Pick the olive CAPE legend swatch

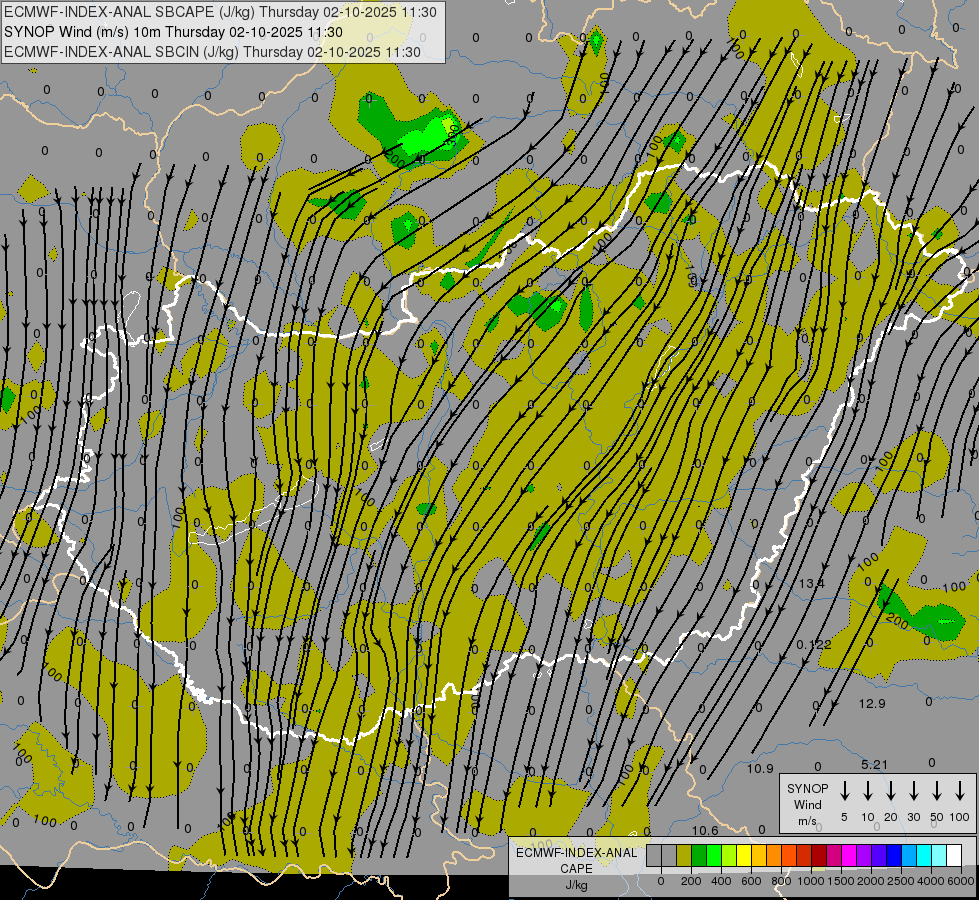(x=684, y=855)
